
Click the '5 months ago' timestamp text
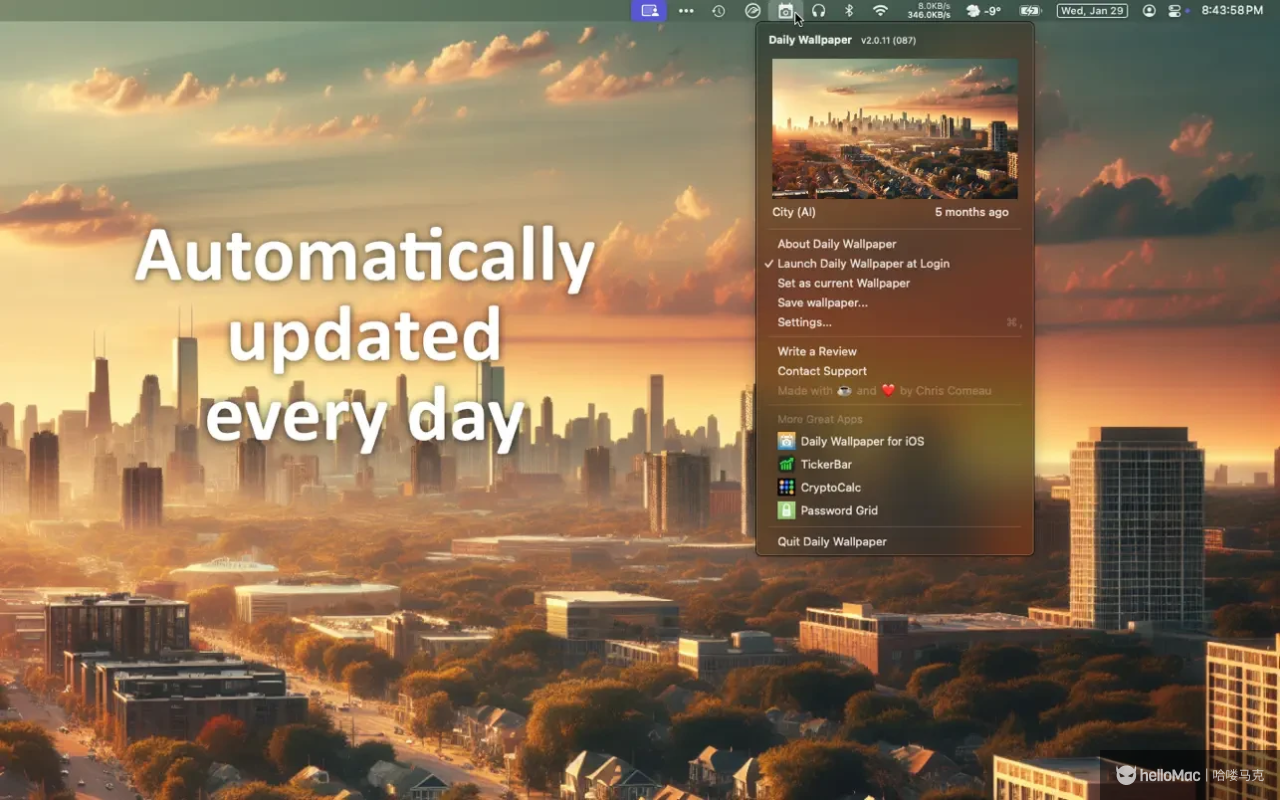[x=972, y=212]
